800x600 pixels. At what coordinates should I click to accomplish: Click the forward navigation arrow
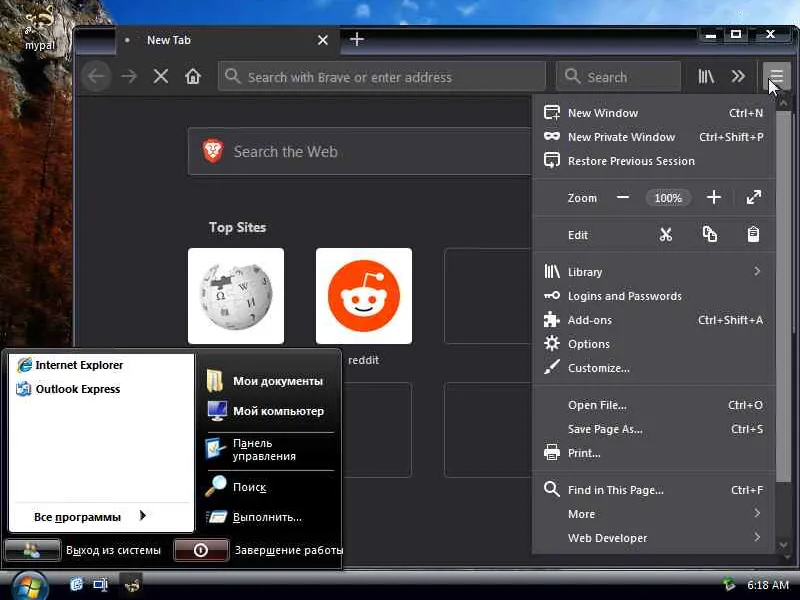point(129,77)
